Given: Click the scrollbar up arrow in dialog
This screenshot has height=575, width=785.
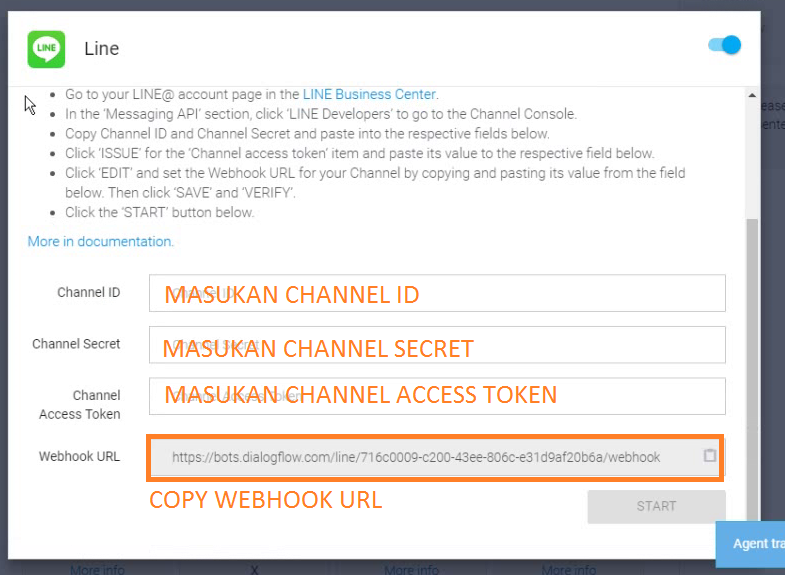Looking at the screenshot, I should tap(752, 95).
